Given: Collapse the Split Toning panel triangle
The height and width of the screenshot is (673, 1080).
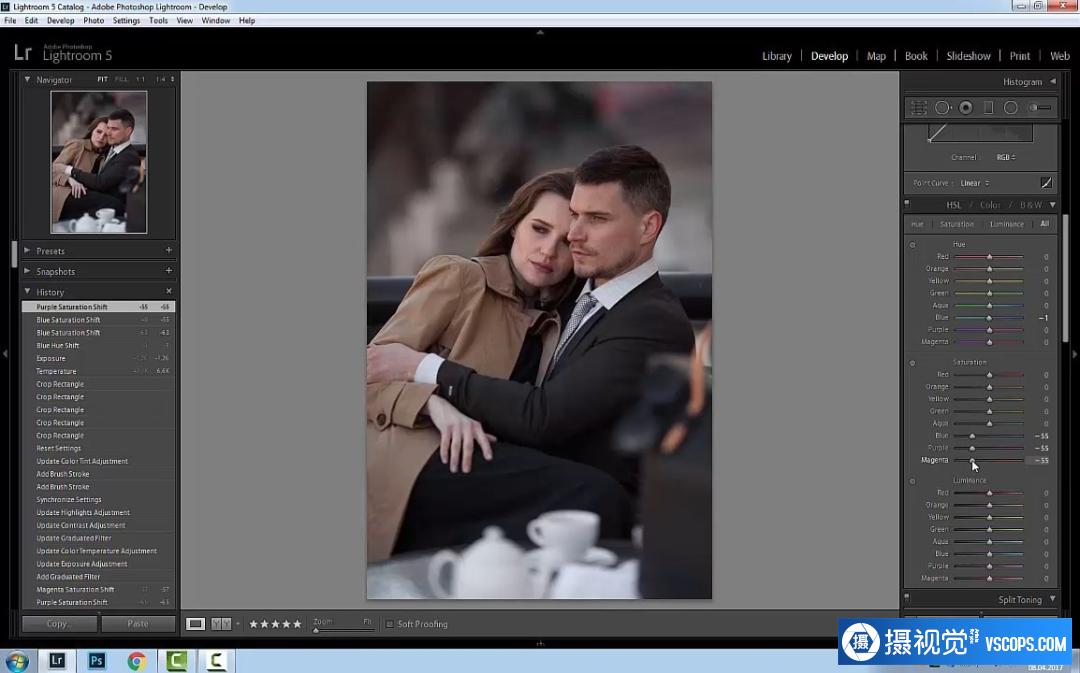Looking at the screenshot, I should (1052, 599).
